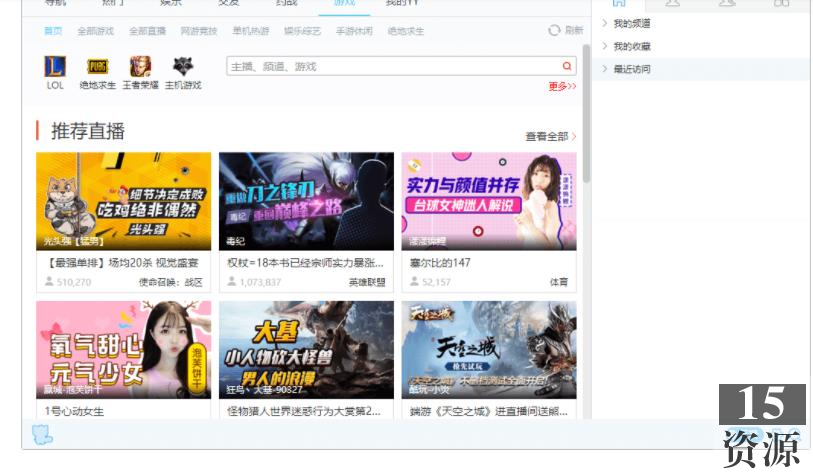Open the 吃鸡绝非偶然 stream thumbnail
Viewport: 813px width, 476px height.
[123, 201]
